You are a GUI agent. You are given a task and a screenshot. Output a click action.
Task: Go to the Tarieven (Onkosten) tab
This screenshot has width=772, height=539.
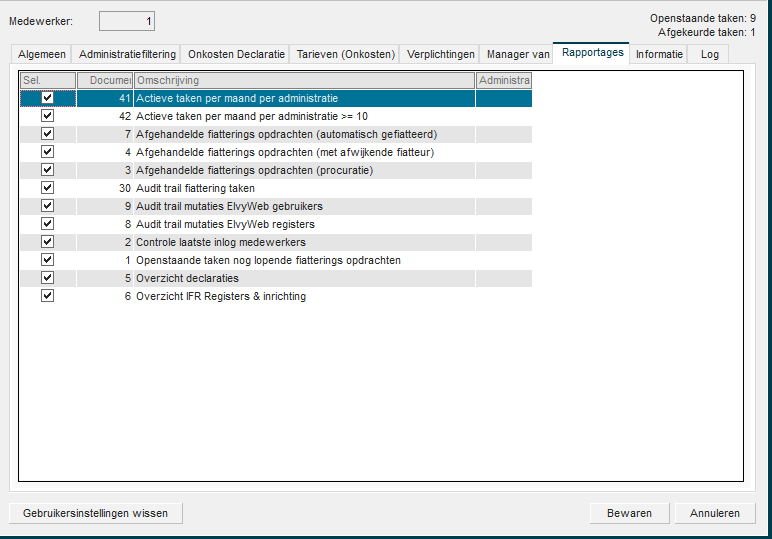click(346, 54)
